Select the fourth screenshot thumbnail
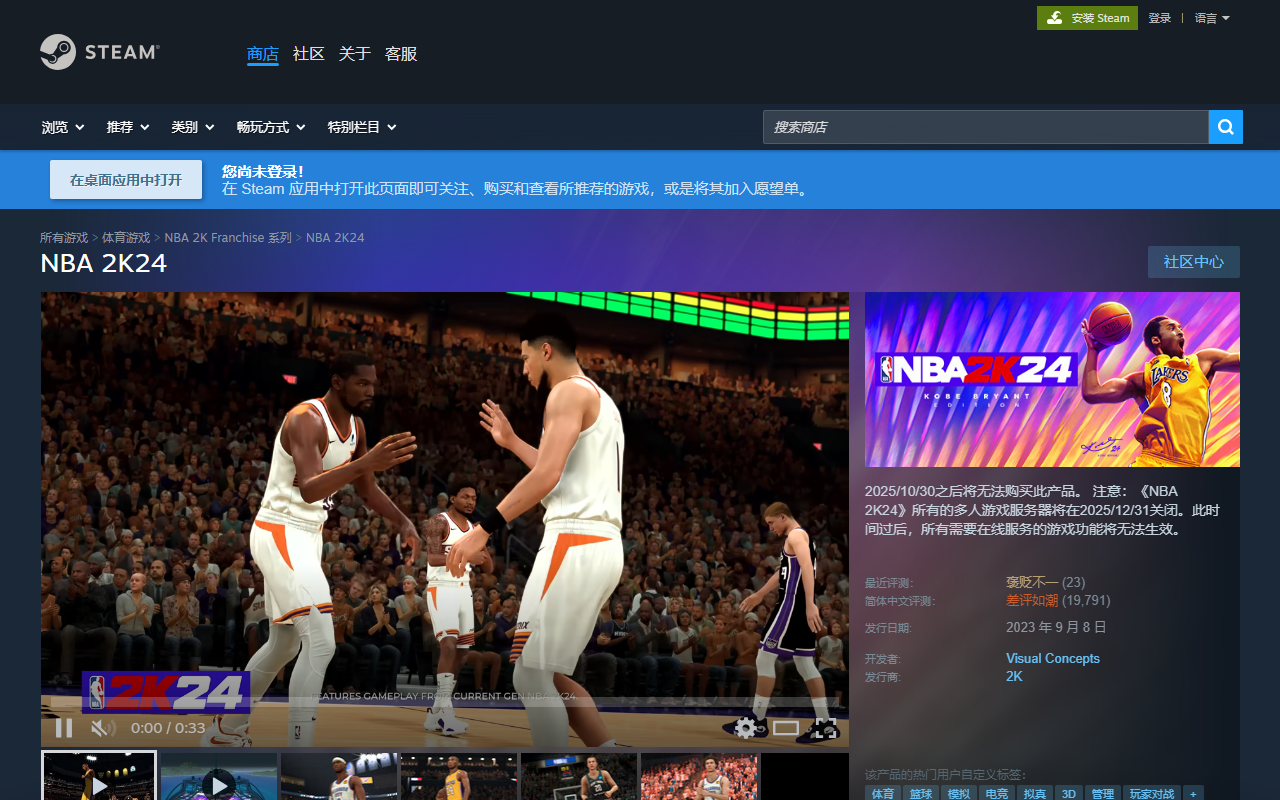 point(459,776)
